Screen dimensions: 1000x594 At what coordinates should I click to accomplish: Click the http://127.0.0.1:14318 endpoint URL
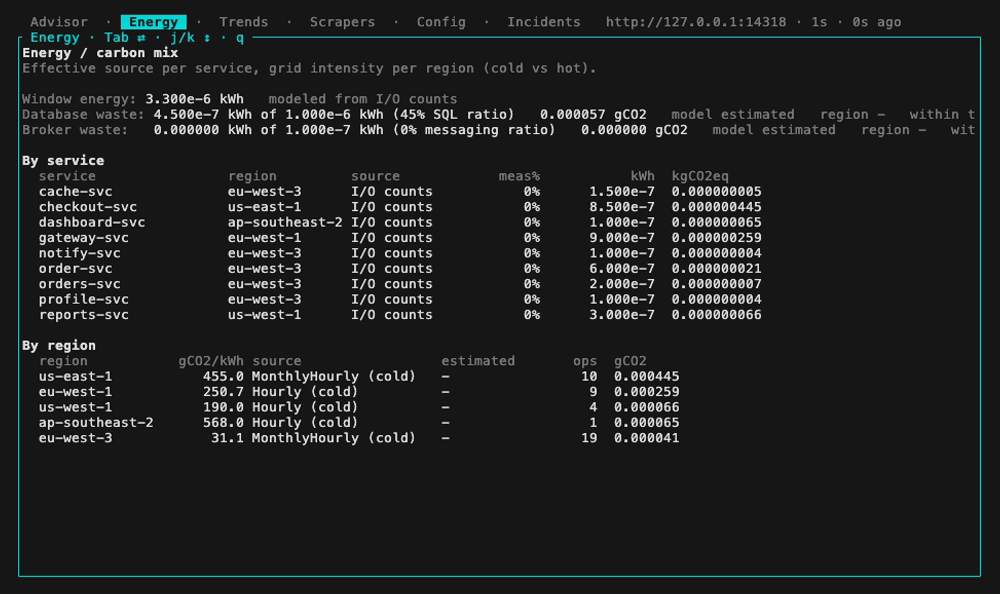696,22
